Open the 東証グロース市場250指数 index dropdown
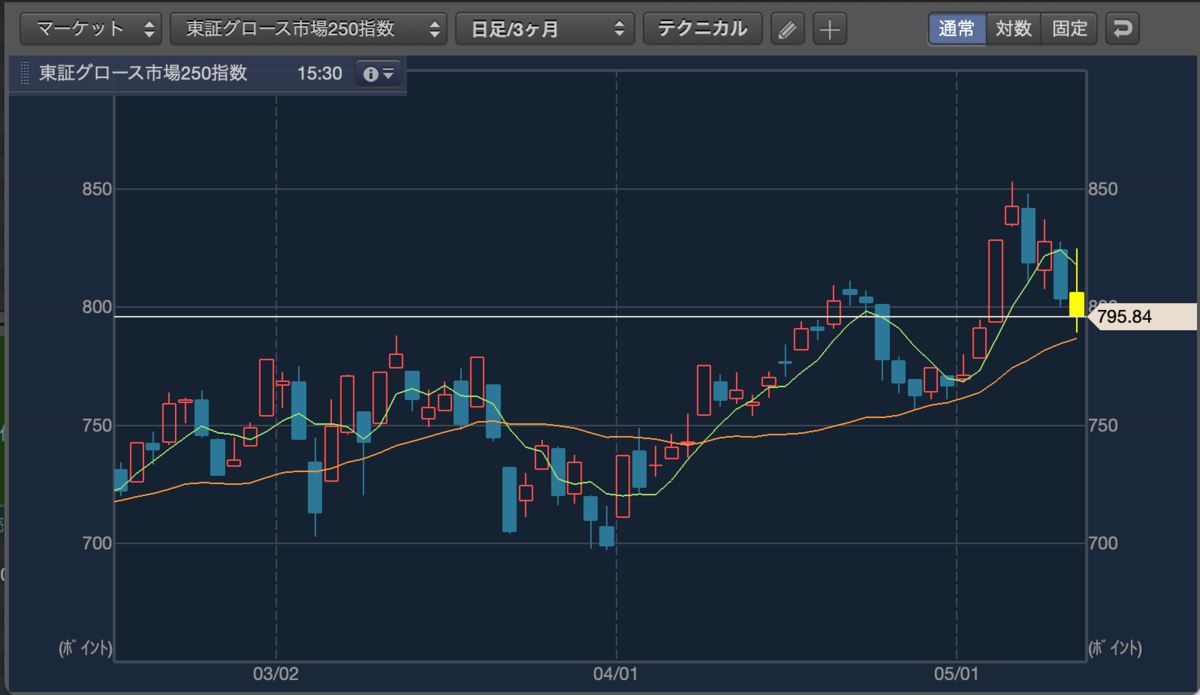This screenshot has width=1200, height=695. (309, 28)
